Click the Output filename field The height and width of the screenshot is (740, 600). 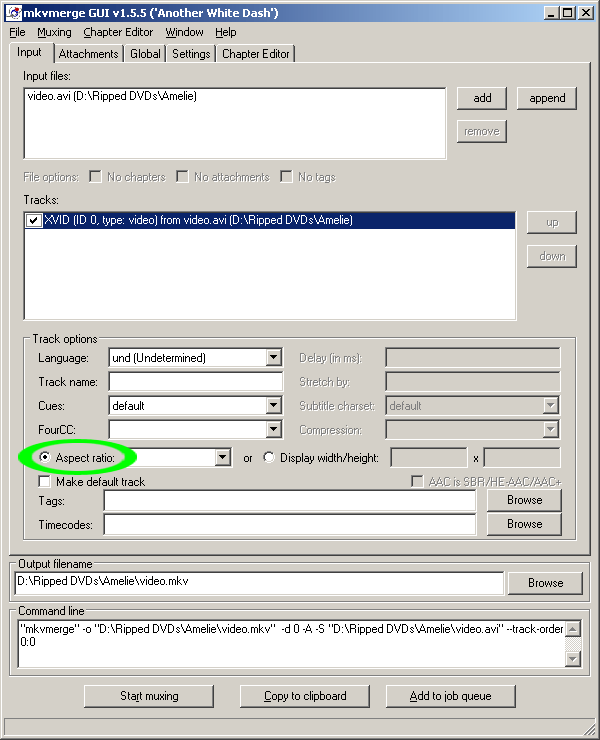tap(260, 582)
